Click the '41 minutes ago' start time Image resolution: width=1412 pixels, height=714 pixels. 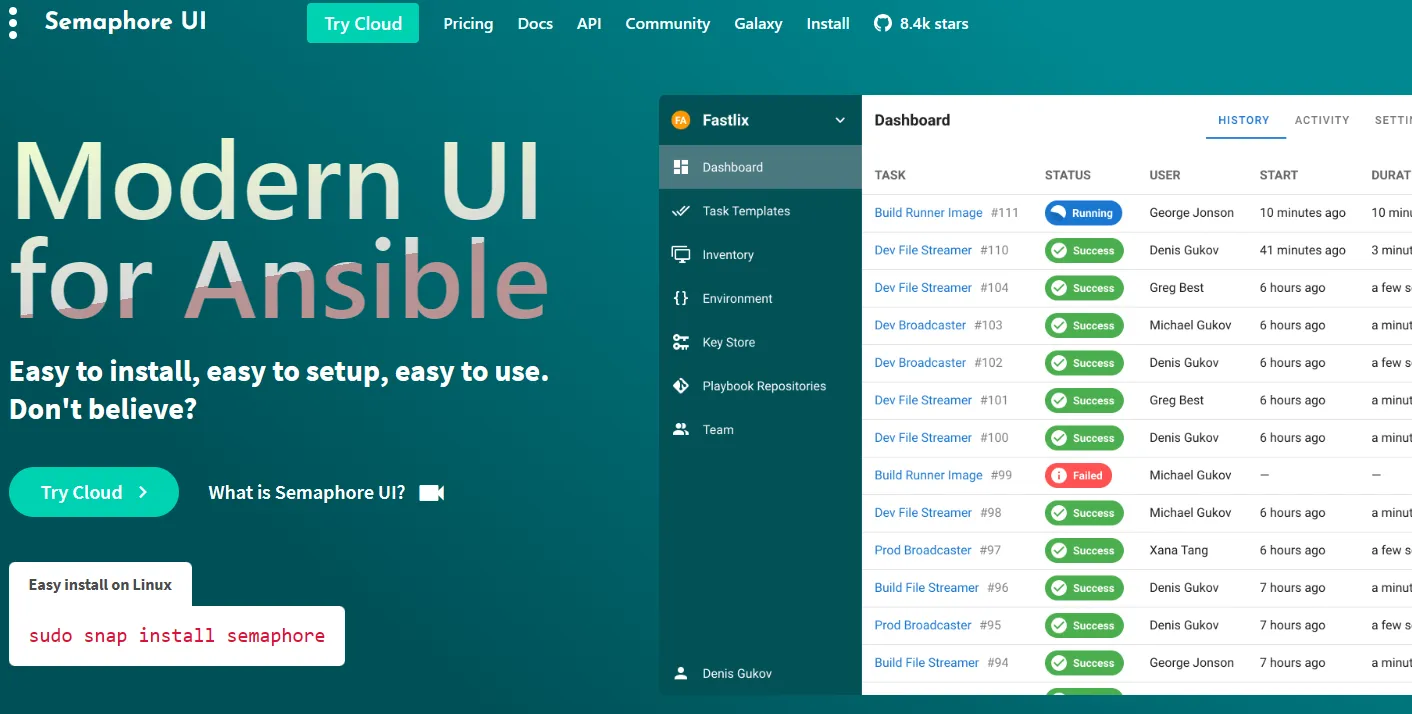tap(1303, 250)
